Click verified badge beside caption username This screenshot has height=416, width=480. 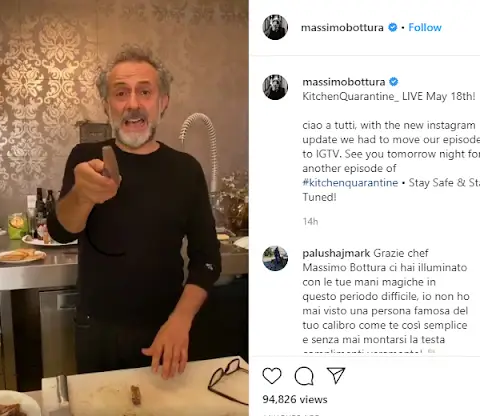click(393, 82)
